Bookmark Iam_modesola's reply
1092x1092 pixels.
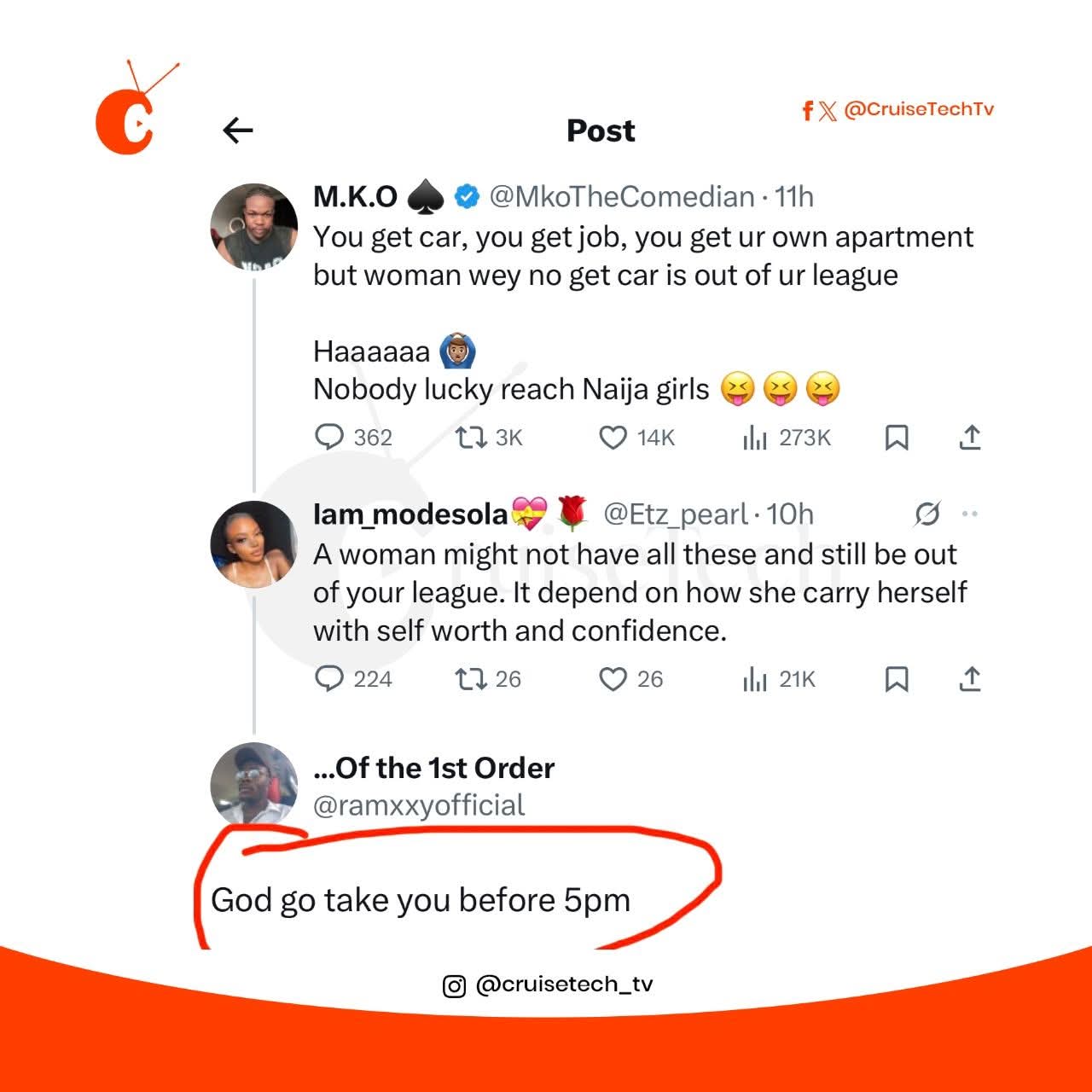897,679
